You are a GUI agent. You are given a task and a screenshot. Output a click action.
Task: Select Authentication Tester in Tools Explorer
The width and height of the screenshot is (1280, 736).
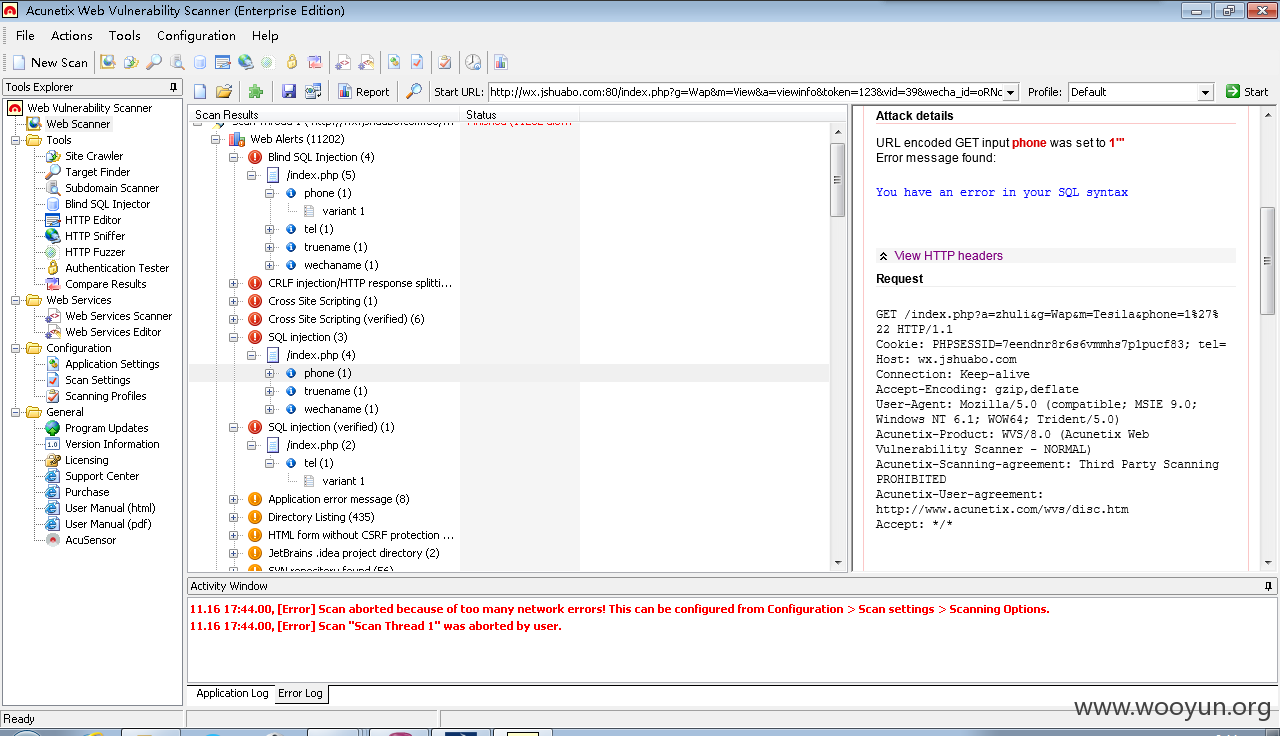(x=117, y=268)
